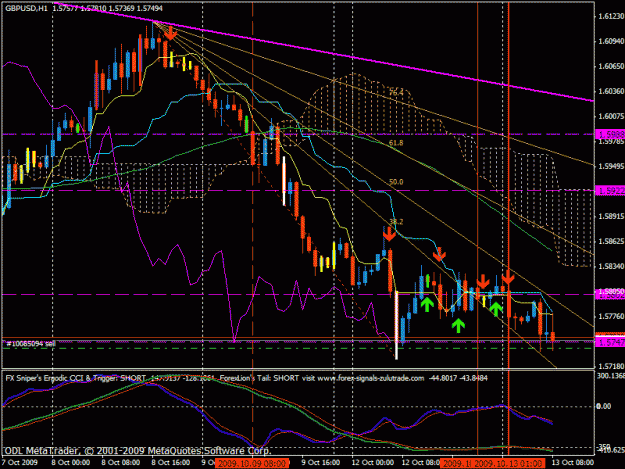Click the 7 Oct 2009 time axis label
This screenshot has width=625, height=469.
[19, 462]
